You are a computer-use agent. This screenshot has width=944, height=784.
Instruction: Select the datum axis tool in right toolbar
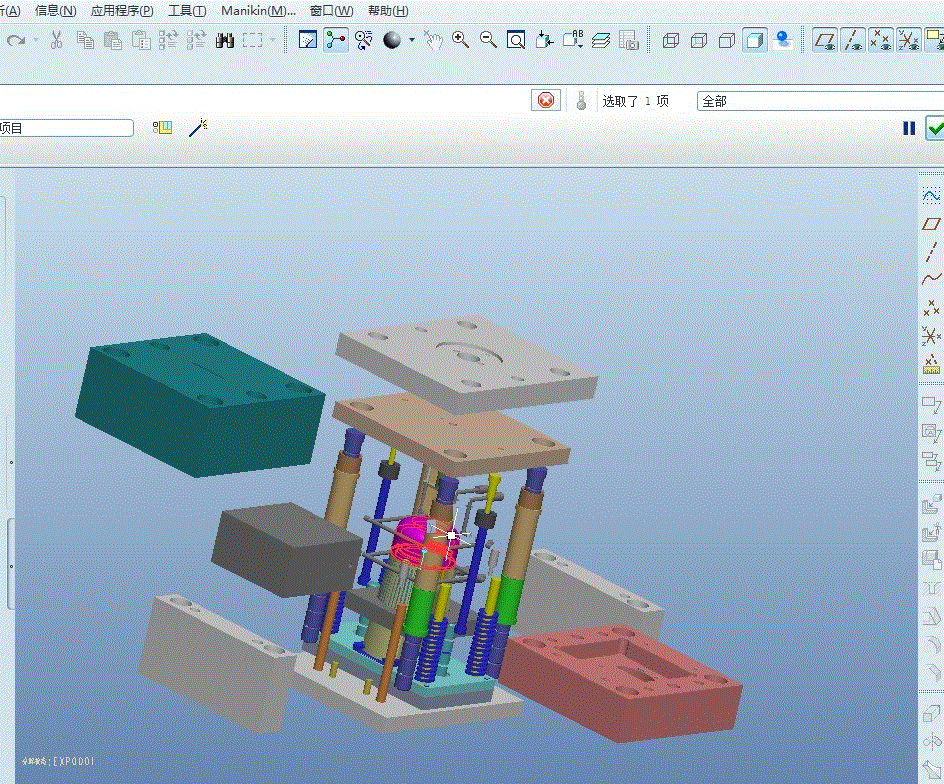tap(931, 252)
